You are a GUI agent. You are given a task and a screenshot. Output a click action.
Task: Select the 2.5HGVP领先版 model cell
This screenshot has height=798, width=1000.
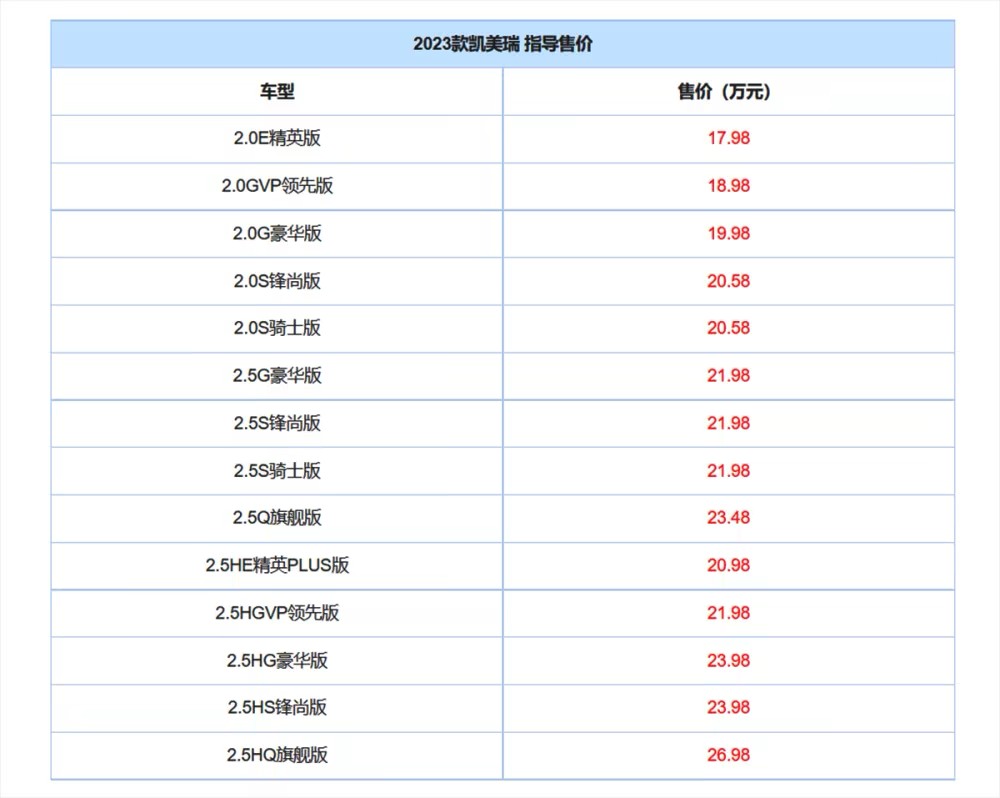277,613
